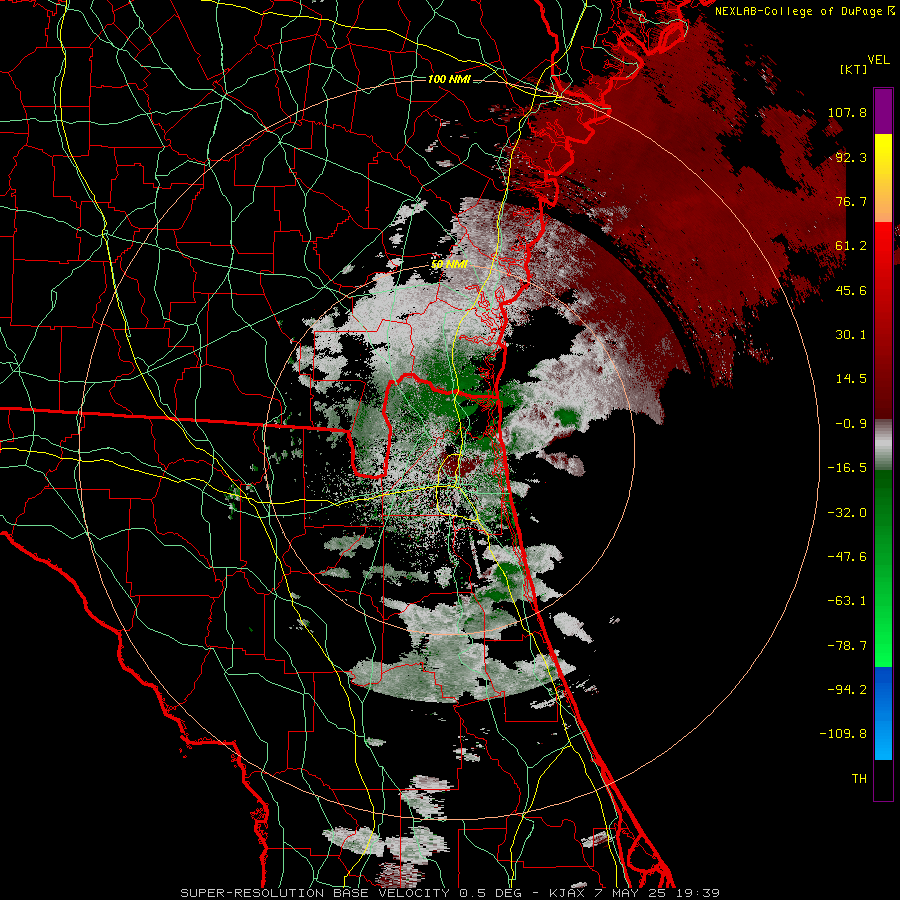
Task: Select the 30.1 velocity scale value
Action: point(851,335)
